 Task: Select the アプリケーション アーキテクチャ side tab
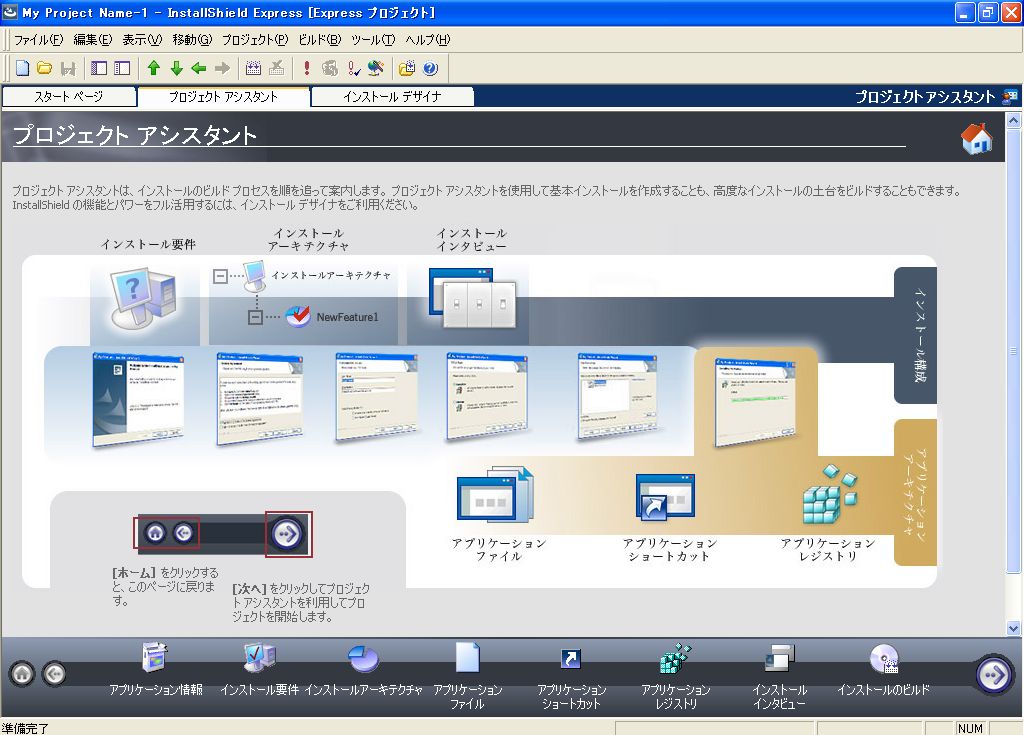pos(915,492)
